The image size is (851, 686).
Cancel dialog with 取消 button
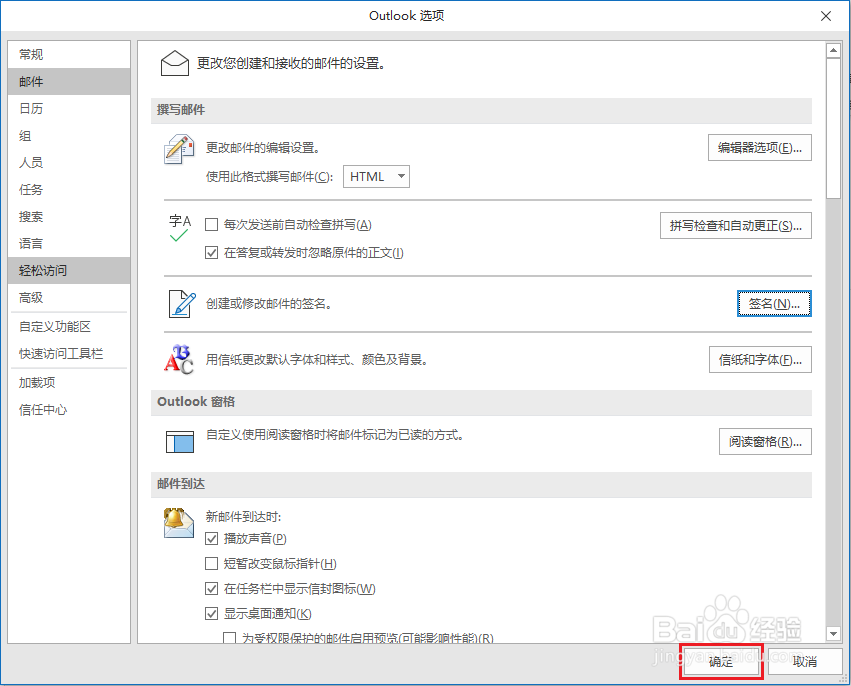point(805,662)
